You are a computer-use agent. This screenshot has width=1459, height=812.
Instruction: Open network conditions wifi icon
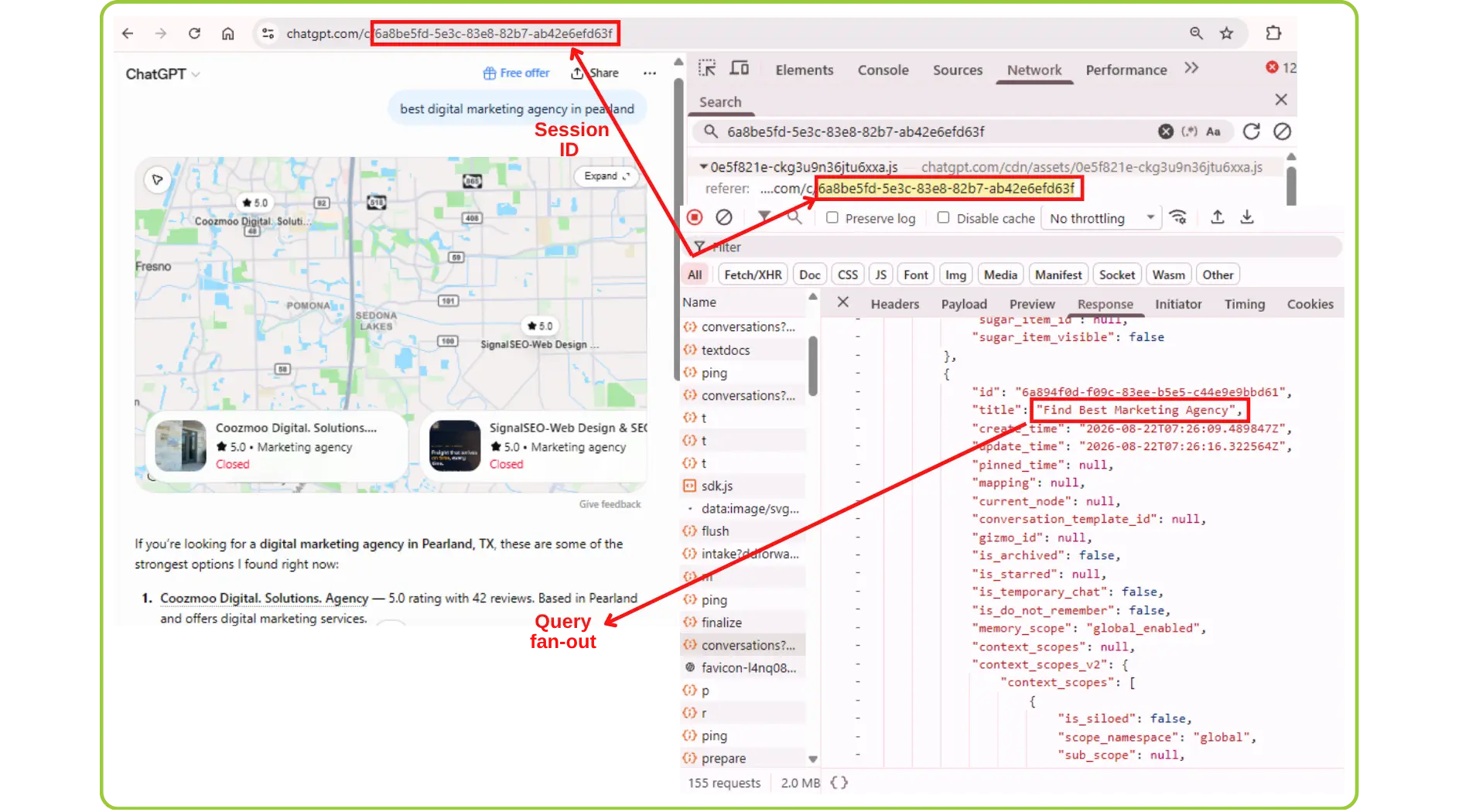(x=1178, y=217)
